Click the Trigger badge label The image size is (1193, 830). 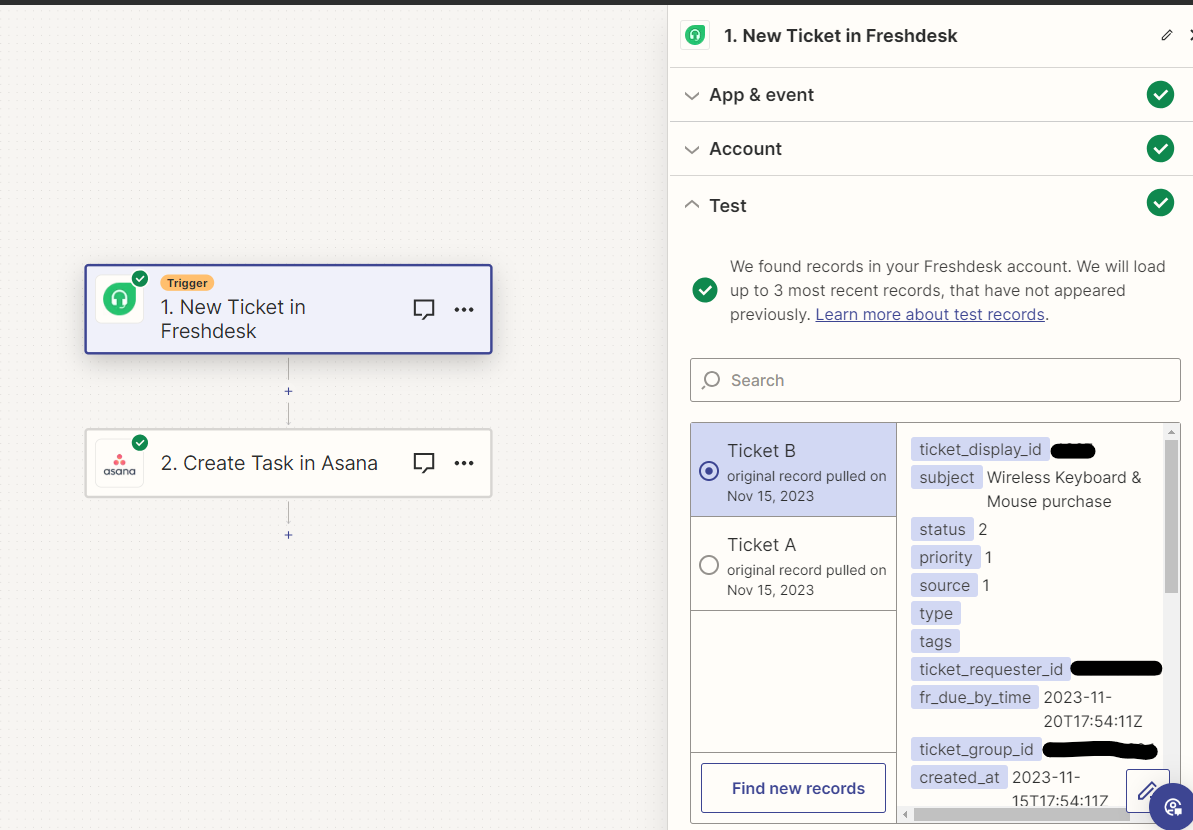(187, 283)
